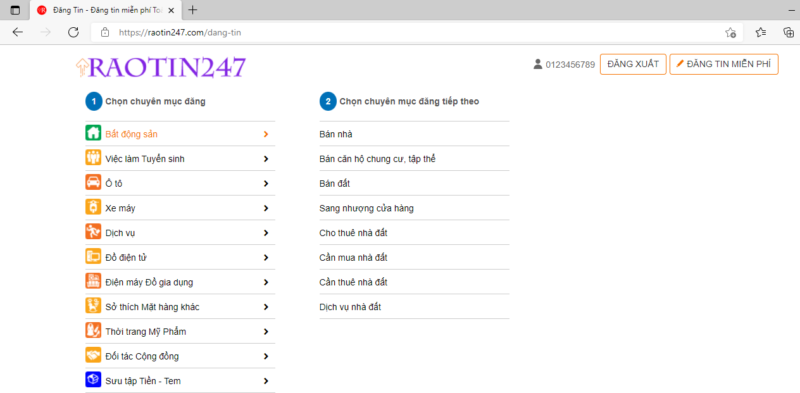Click the Dịch vụ running person icon
Viewport: 800px width, 393px height.
coord(93,232)
